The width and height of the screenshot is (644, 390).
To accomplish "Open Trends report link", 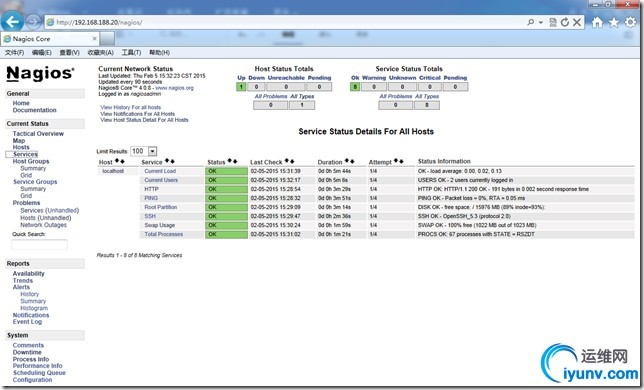I will coord(23,280).
